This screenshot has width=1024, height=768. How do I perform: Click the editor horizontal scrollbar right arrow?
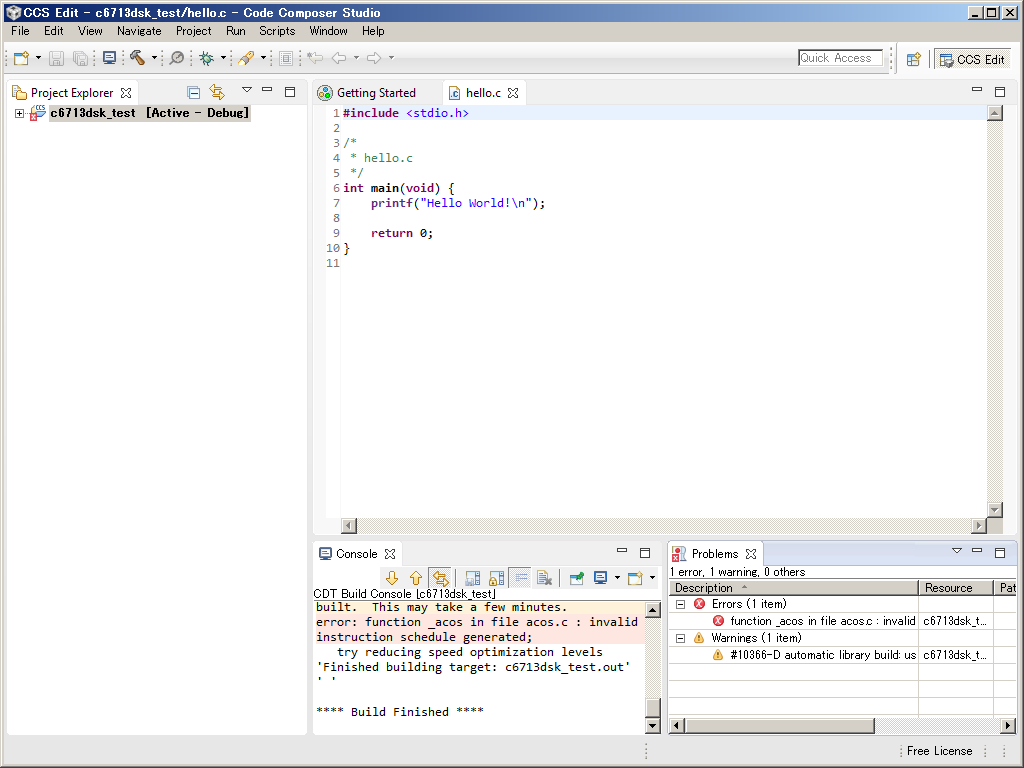tap(978, 525)
